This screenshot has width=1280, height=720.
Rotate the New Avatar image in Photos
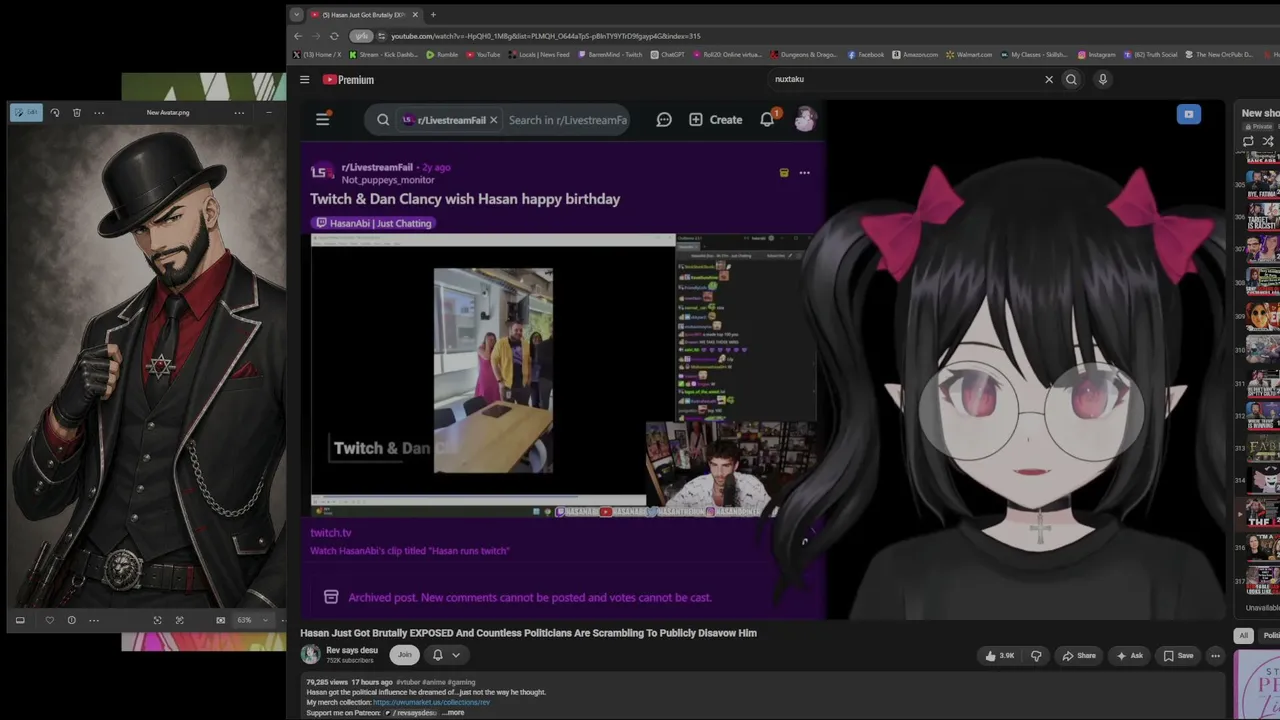55,112
